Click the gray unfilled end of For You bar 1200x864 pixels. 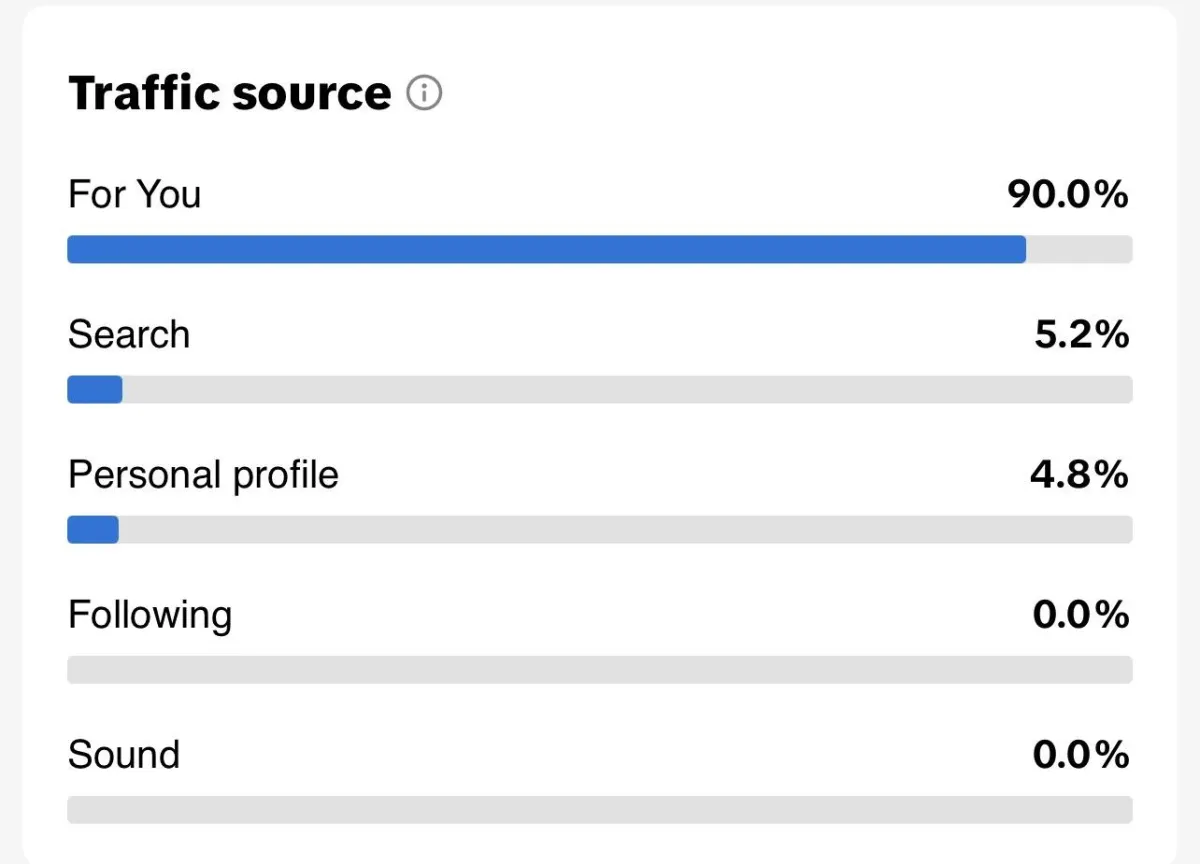[1079, 249]
